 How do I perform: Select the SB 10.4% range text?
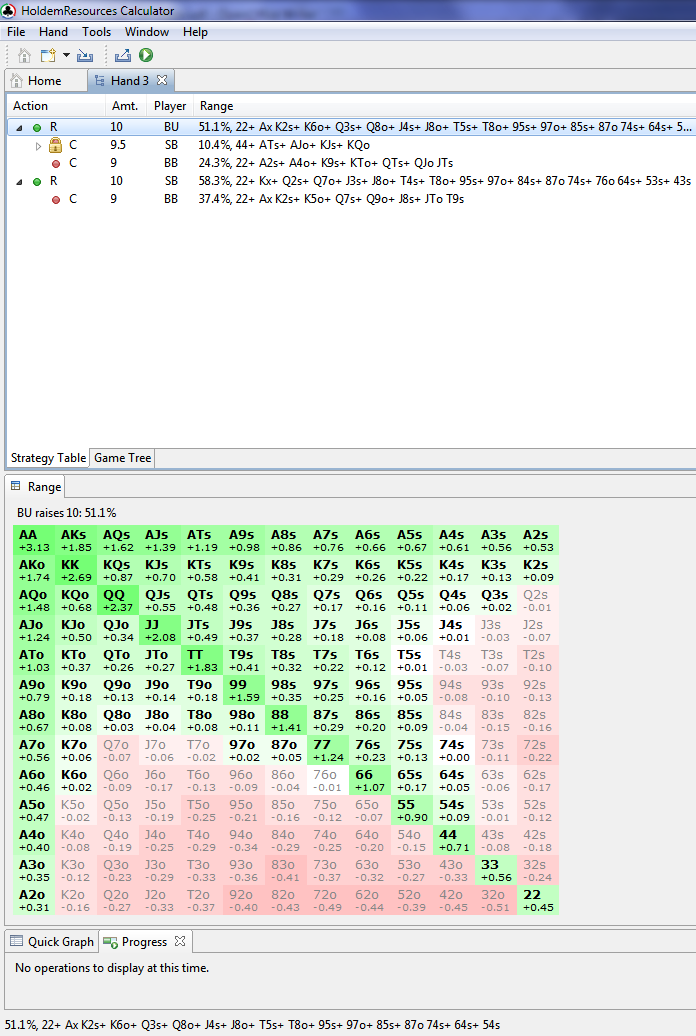click(x=284, y=145)
